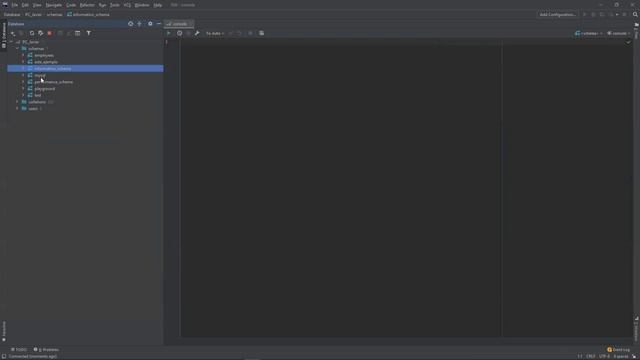Open the Refactor menu
This screenshot has width=640, height=360.
(87, 5)
